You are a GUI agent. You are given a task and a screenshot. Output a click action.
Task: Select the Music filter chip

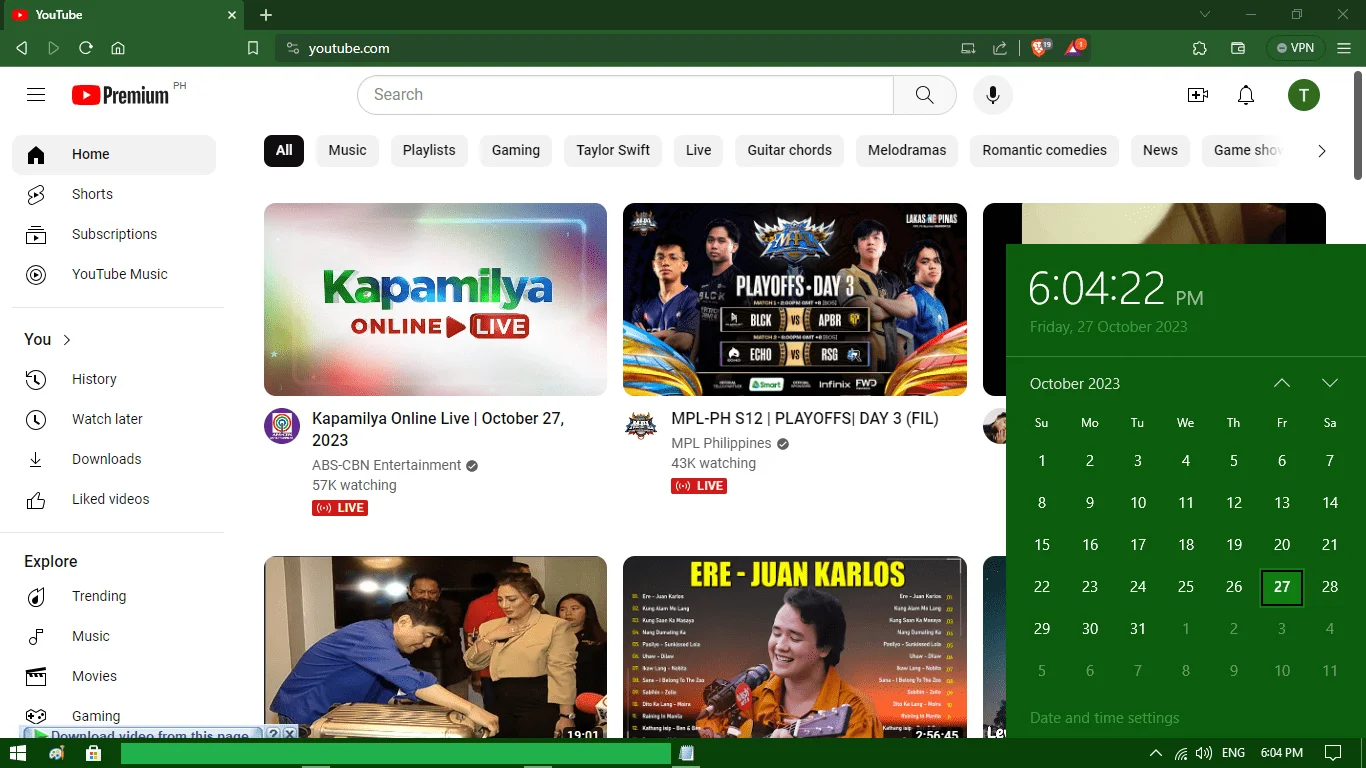point(347,151)
